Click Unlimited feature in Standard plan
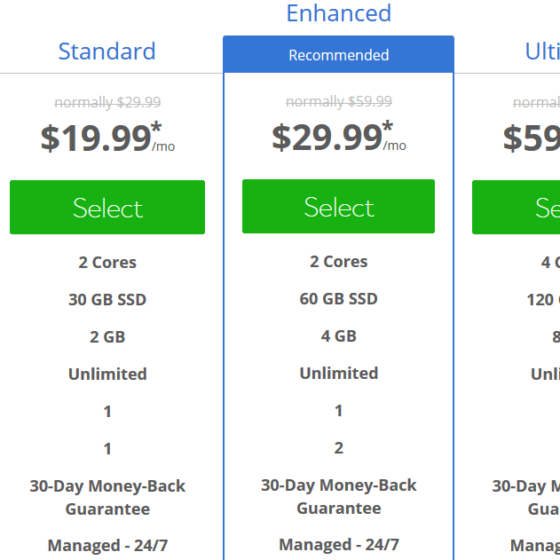This screenshot has width=560, height=560. tap(108, 374)
